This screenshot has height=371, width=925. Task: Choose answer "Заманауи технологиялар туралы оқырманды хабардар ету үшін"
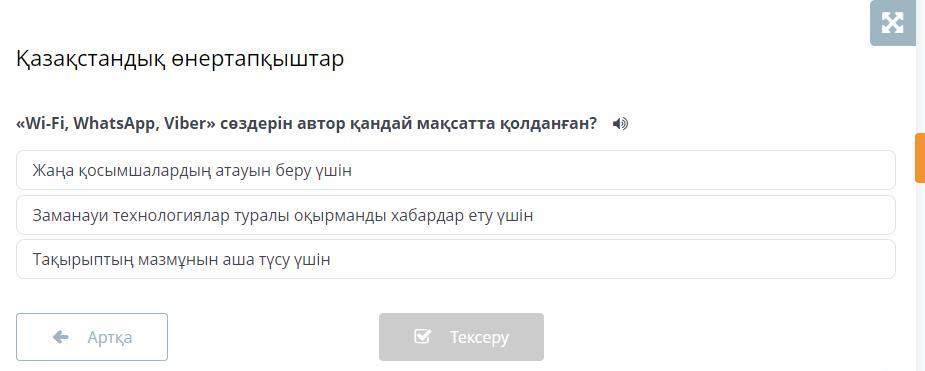click(x=455, y=215)
